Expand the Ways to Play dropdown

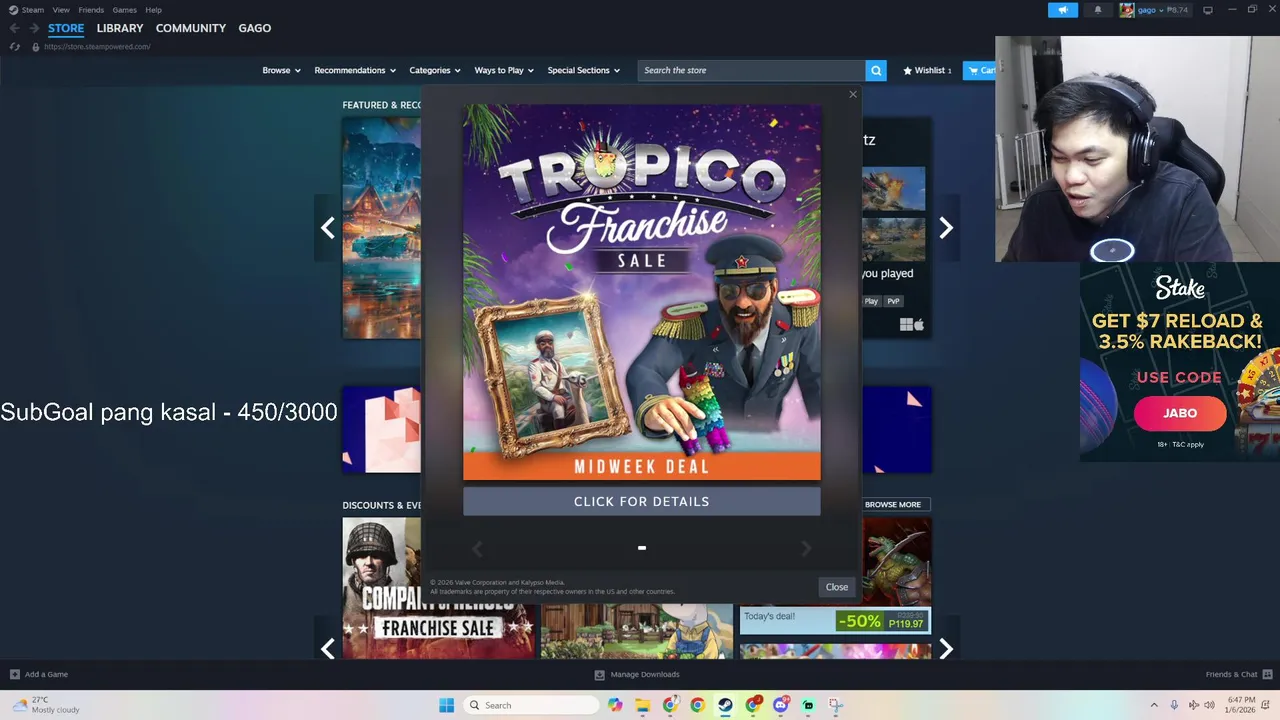[x=504, y=70]
